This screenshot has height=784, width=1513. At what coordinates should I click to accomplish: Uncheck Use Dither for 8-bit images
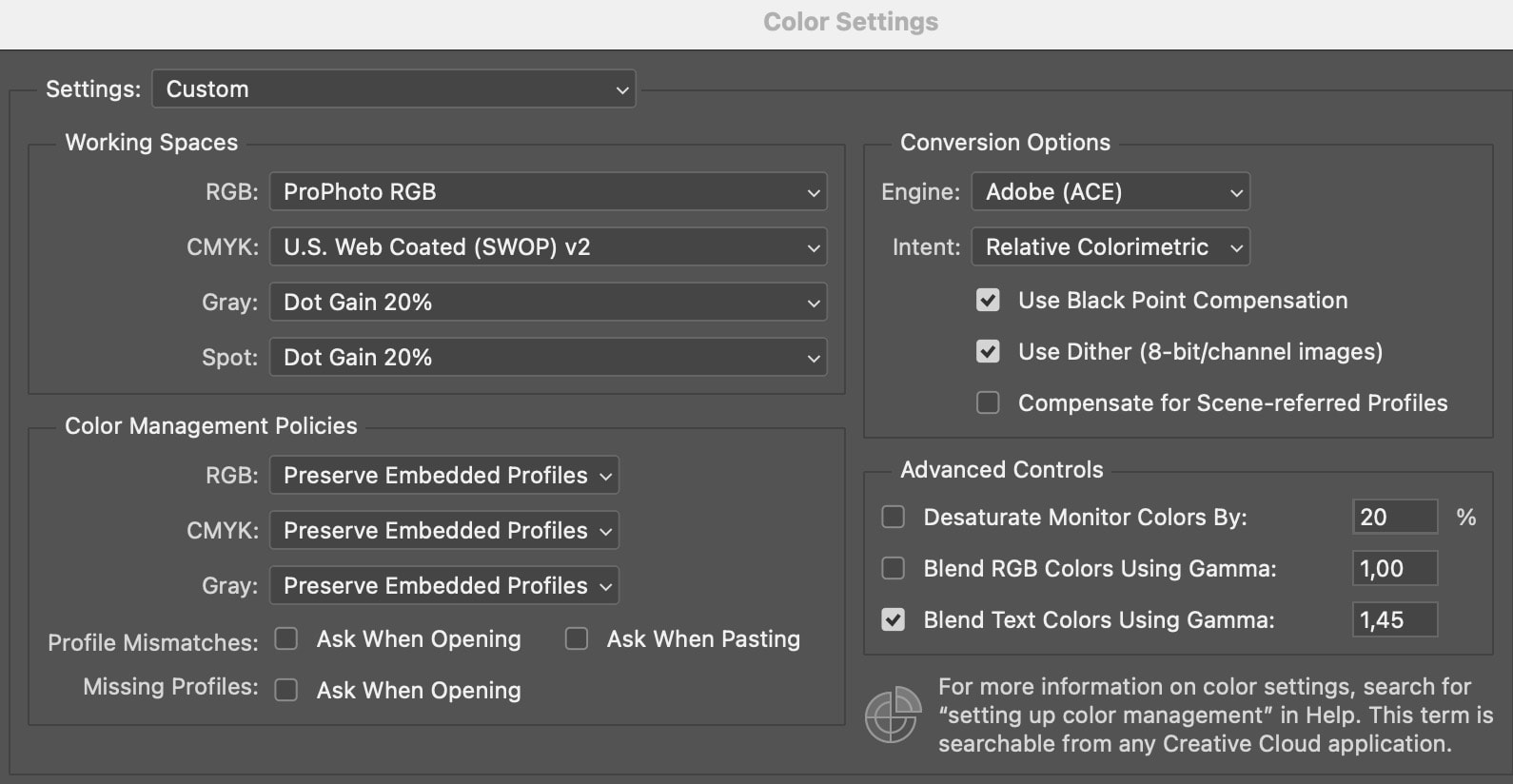pyautogui.click(x=988, y=352)
